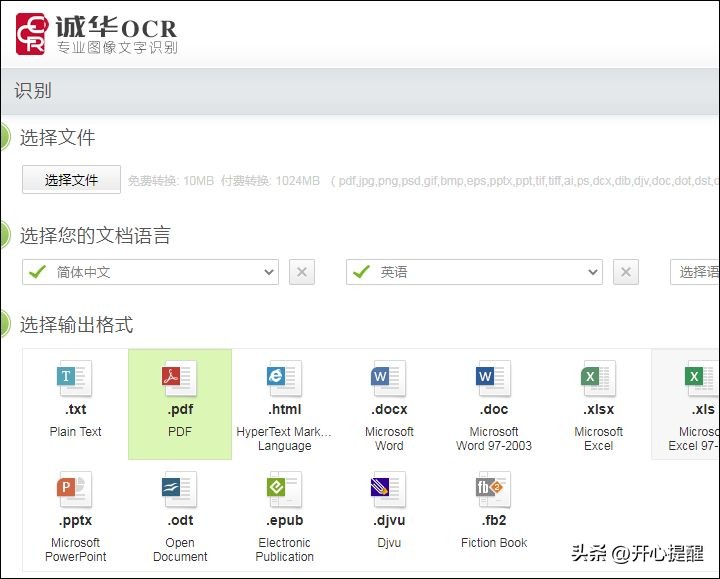Click the 'Electronic Publication' label
720x579 pixels.
click(284, 550)
